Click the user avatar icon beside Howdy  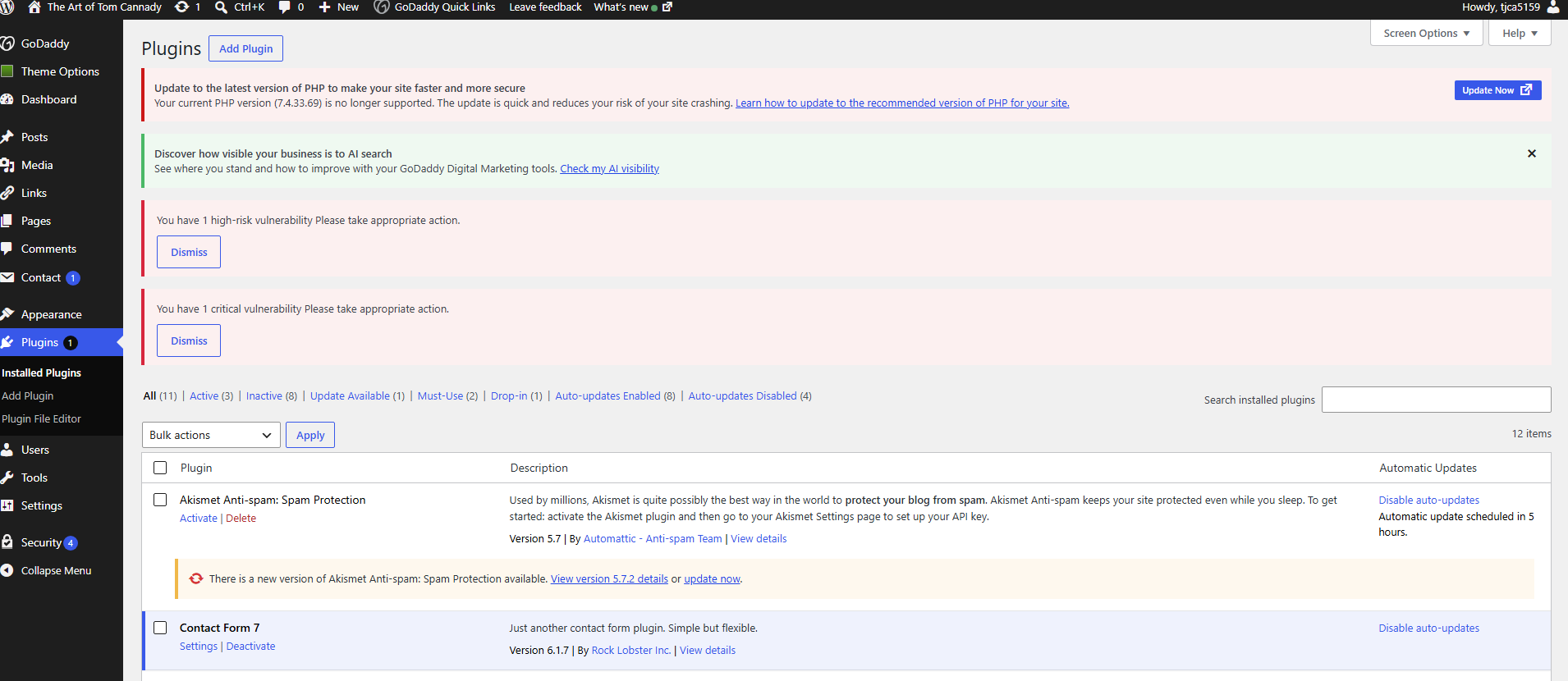[1553, 7]
